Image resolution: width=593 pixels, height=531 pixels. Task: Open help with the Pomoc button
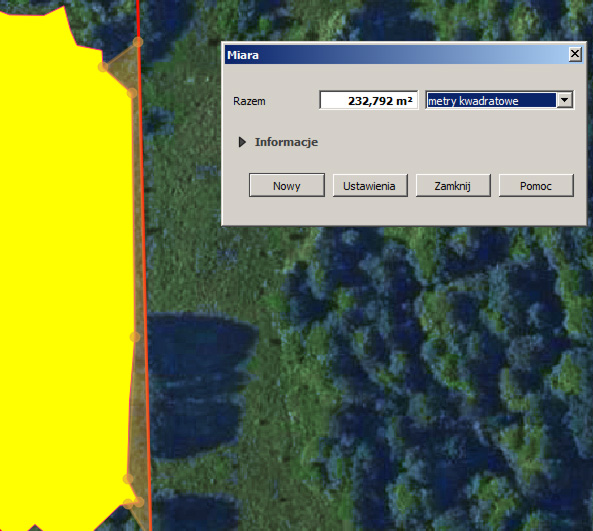point(536,185)
